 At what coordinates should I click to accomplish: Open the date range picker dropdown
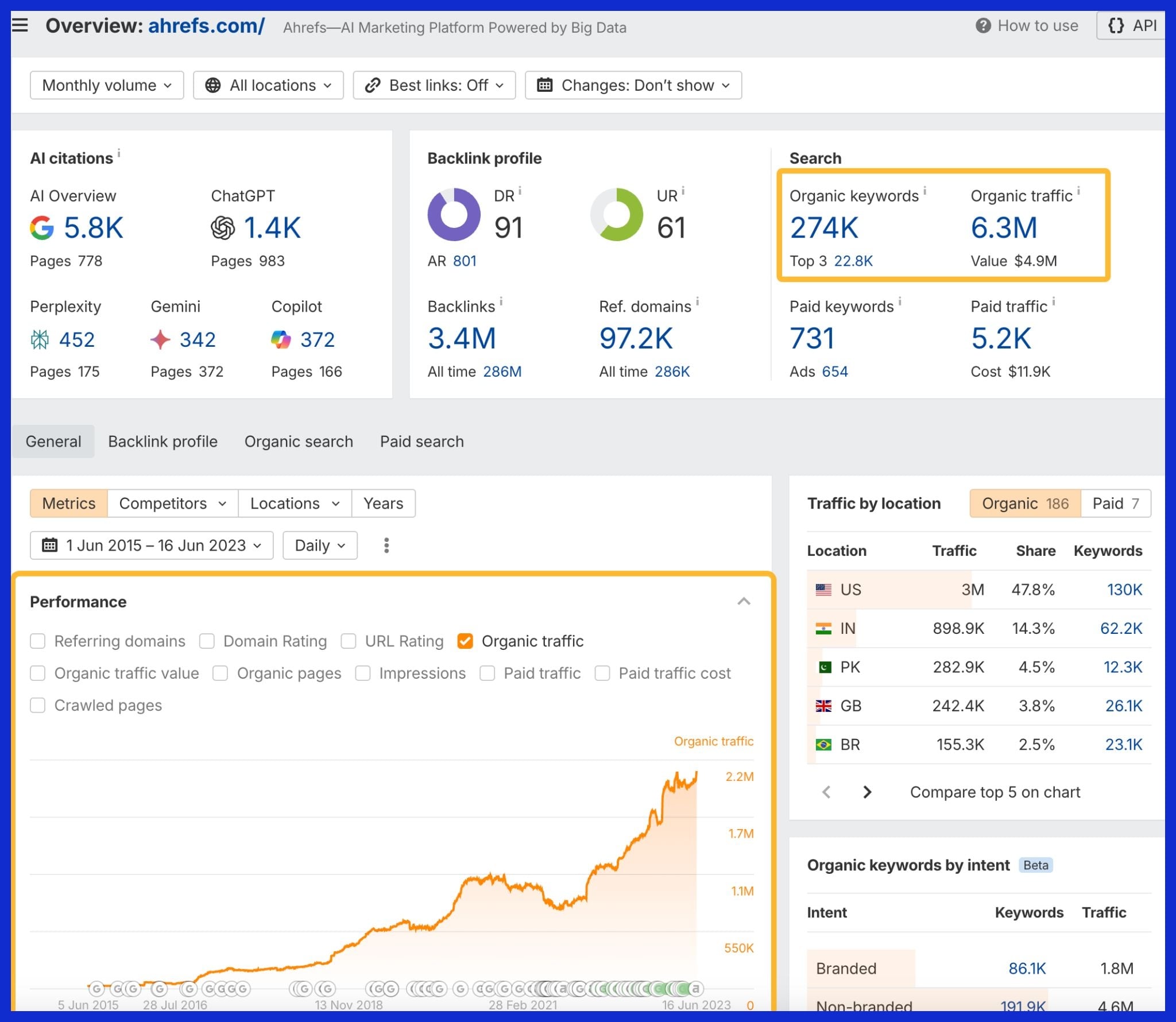coord(152,545)
